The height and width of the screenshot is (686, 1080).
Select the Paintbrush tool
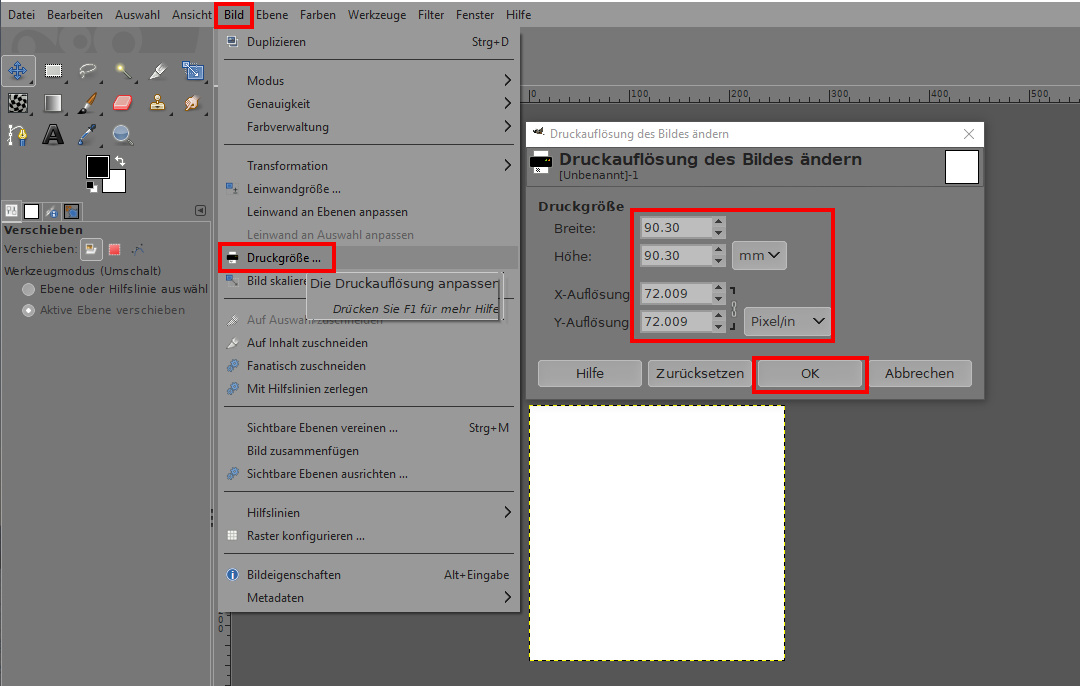pyautogui.click(x=87, y=103)
